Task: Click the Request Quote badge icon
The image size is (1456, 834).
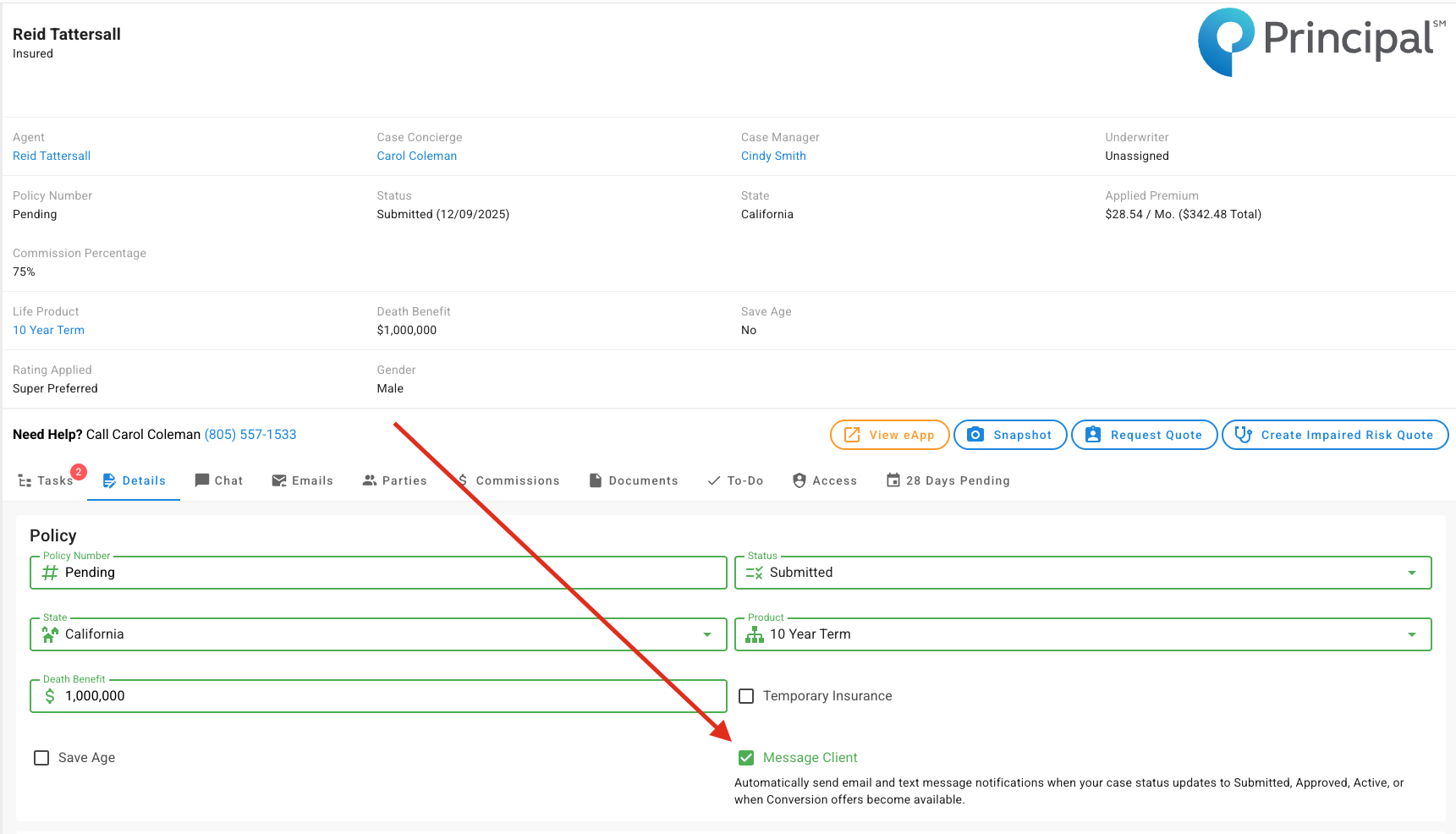Action: (1093, 435)
